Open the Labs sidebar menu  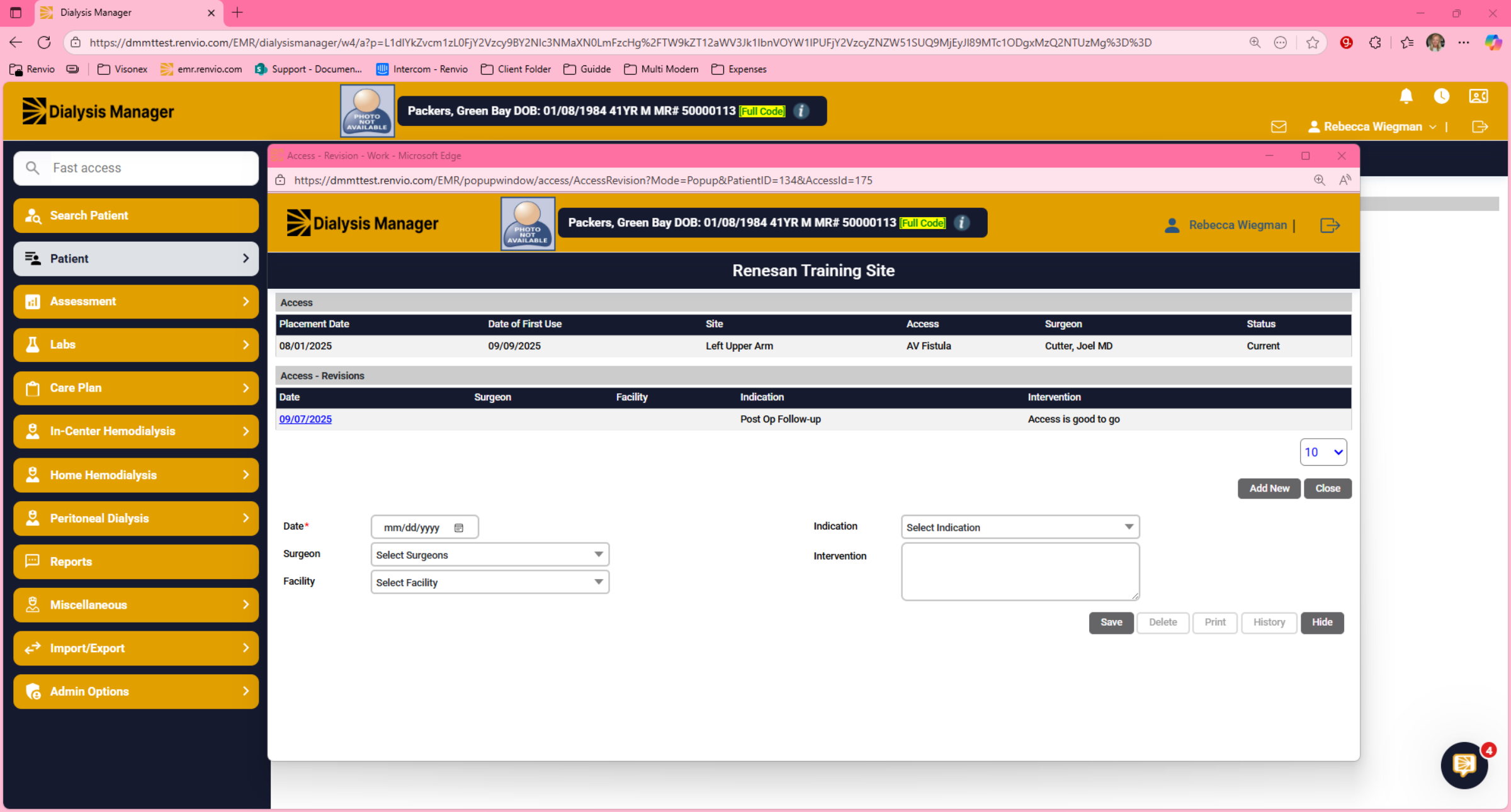tap(136, 344)
